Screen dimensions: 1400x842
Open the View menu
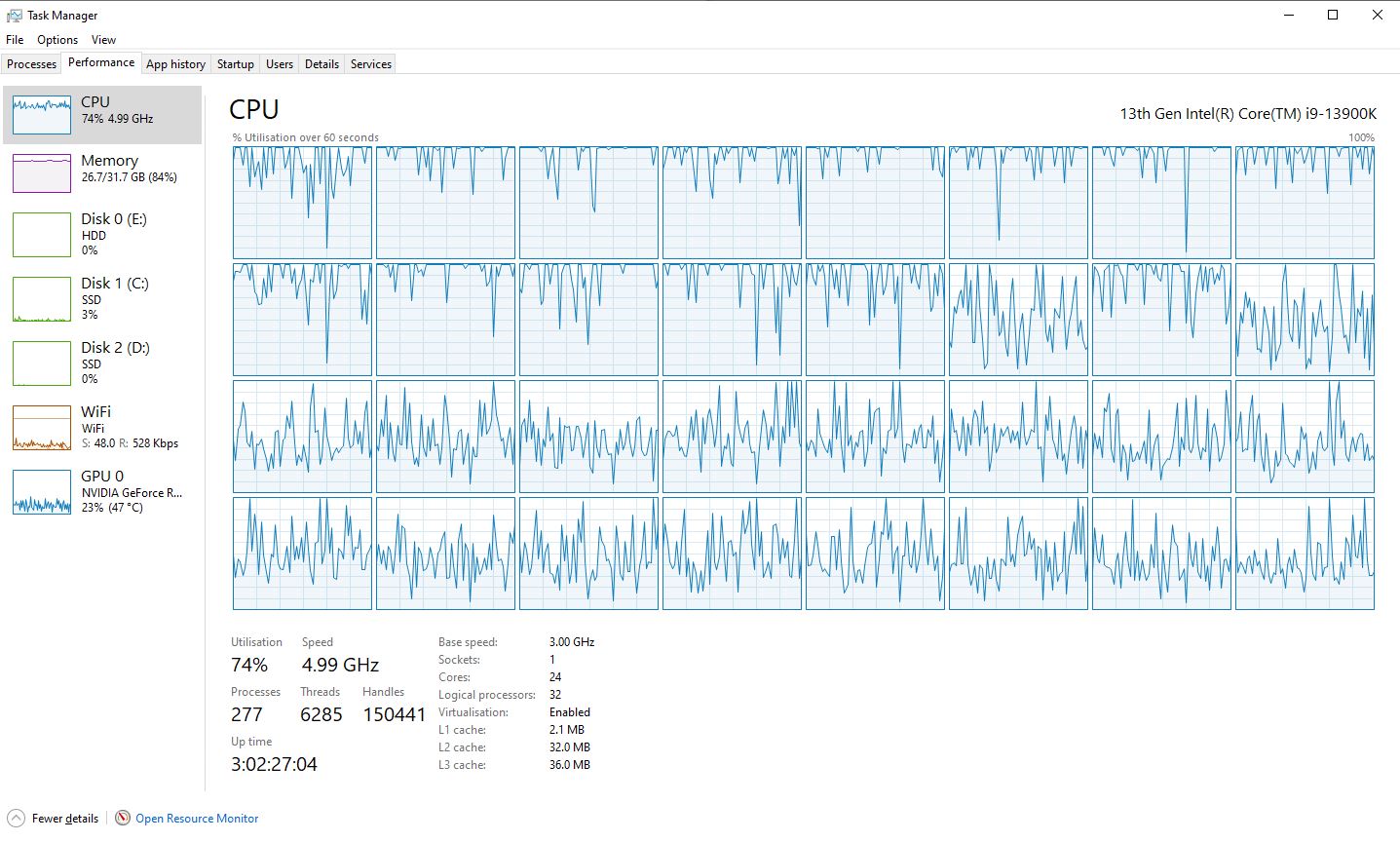[x=103, y=39]
